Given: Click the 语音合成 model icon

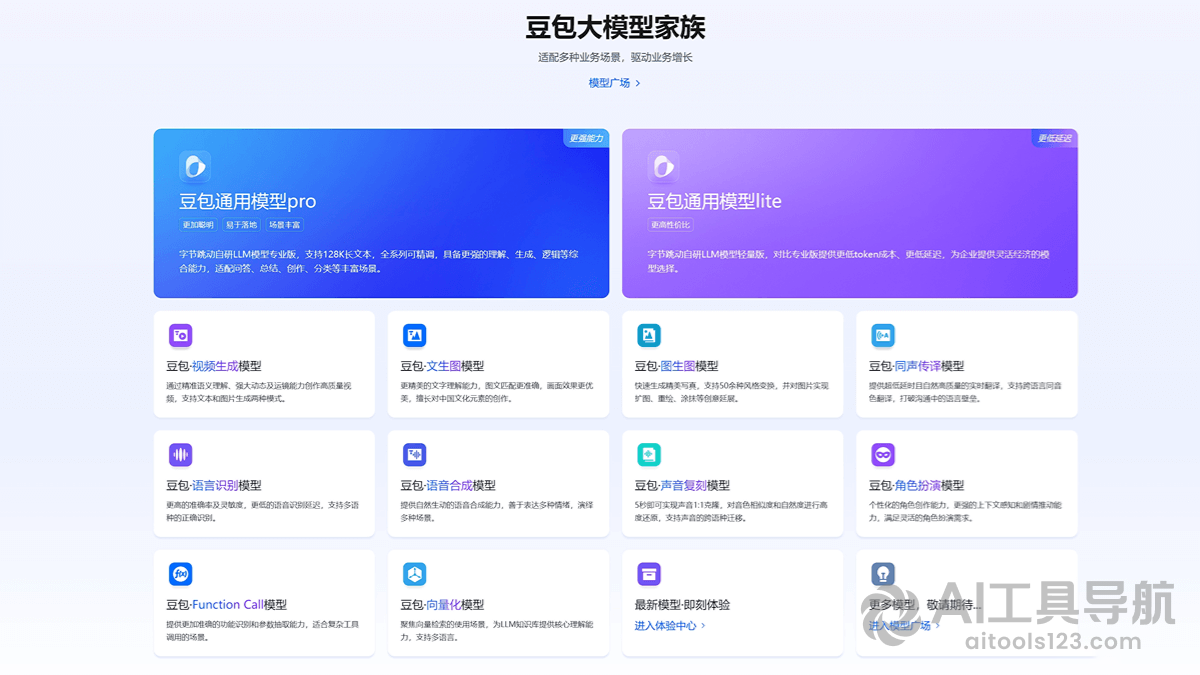Looking at the screenshot, I should 415,455.
